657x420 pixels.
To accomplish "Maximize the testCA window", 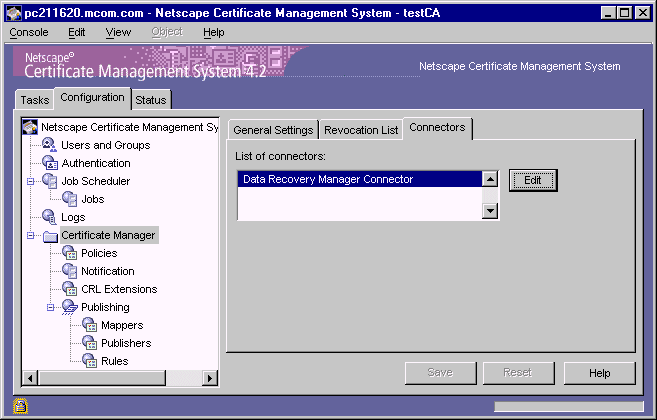I will tap(624, 13).
